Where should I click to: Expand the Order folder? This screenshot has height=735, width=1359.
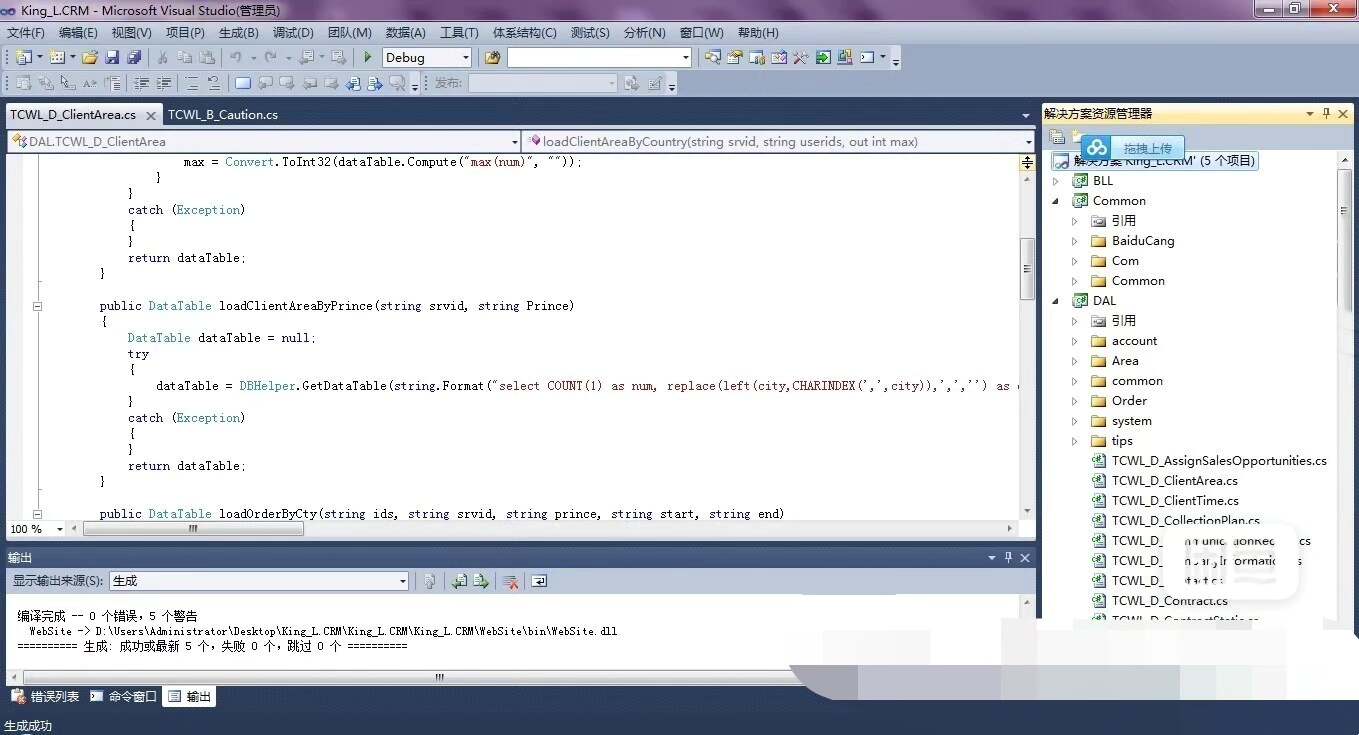(1075, 401)
